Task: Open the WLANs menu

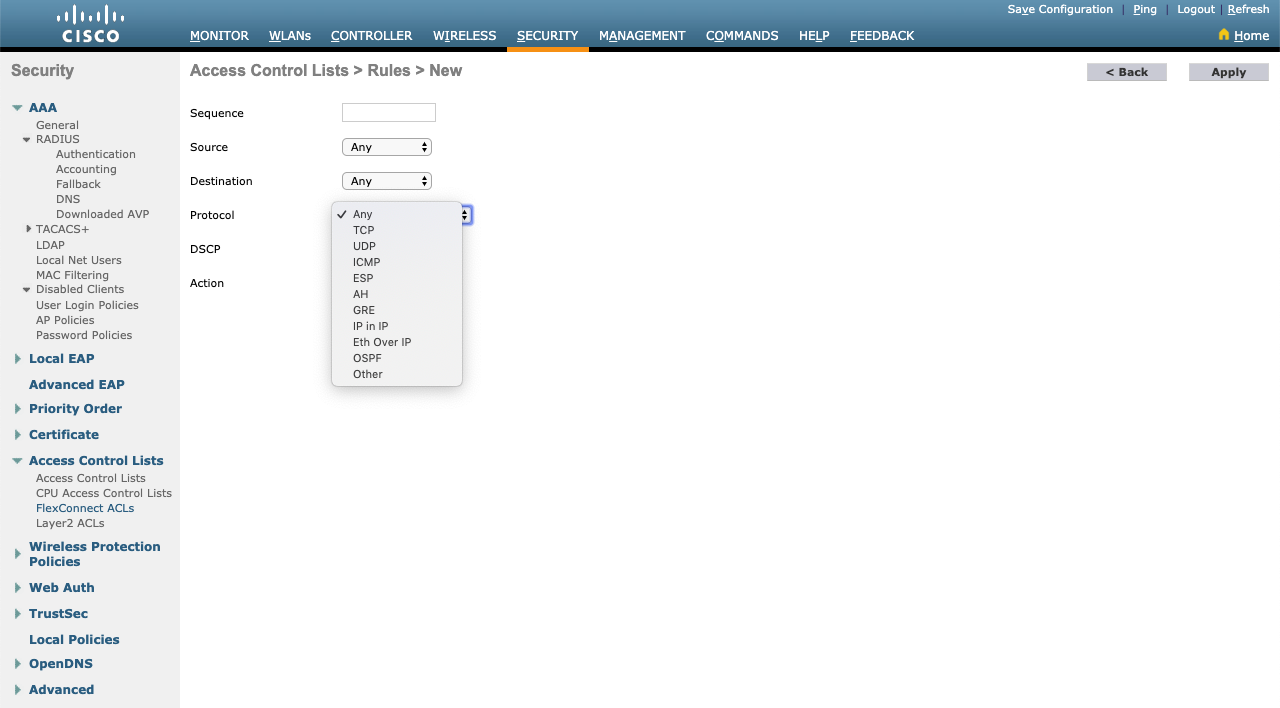Action: pos(289,35)
